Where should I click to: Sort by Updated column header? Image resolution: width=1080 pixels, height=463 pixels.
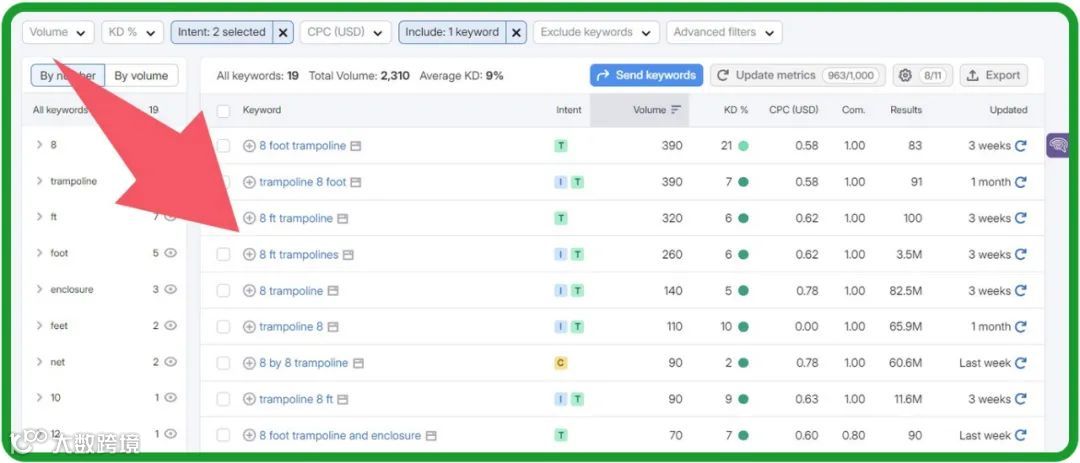coord(1008,110)
